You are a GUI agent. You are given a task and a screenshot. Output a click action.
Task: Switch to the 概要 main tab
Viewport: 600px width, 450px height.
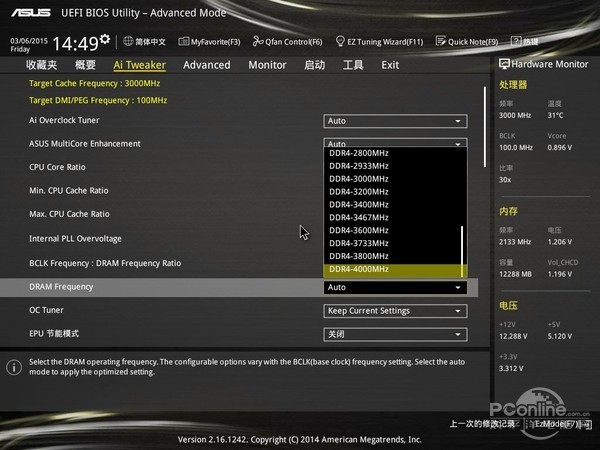(85, 65)
